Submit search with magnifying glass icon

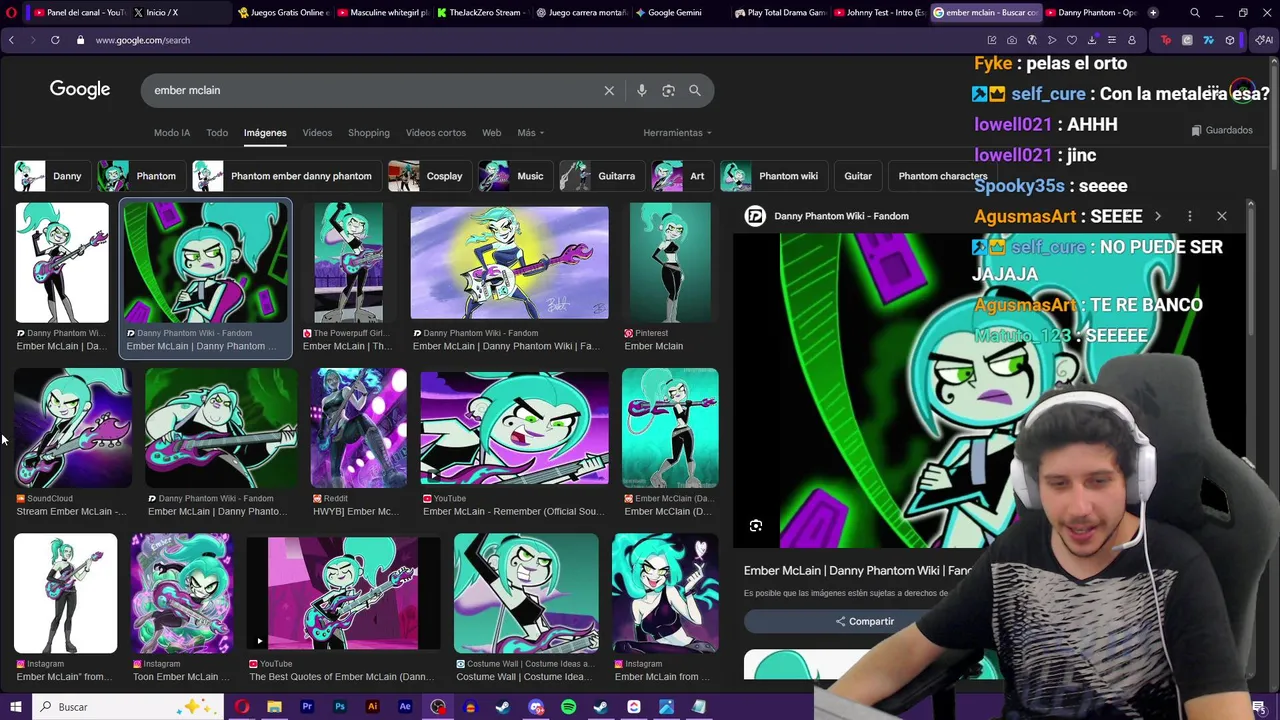[x=695, y=90]
